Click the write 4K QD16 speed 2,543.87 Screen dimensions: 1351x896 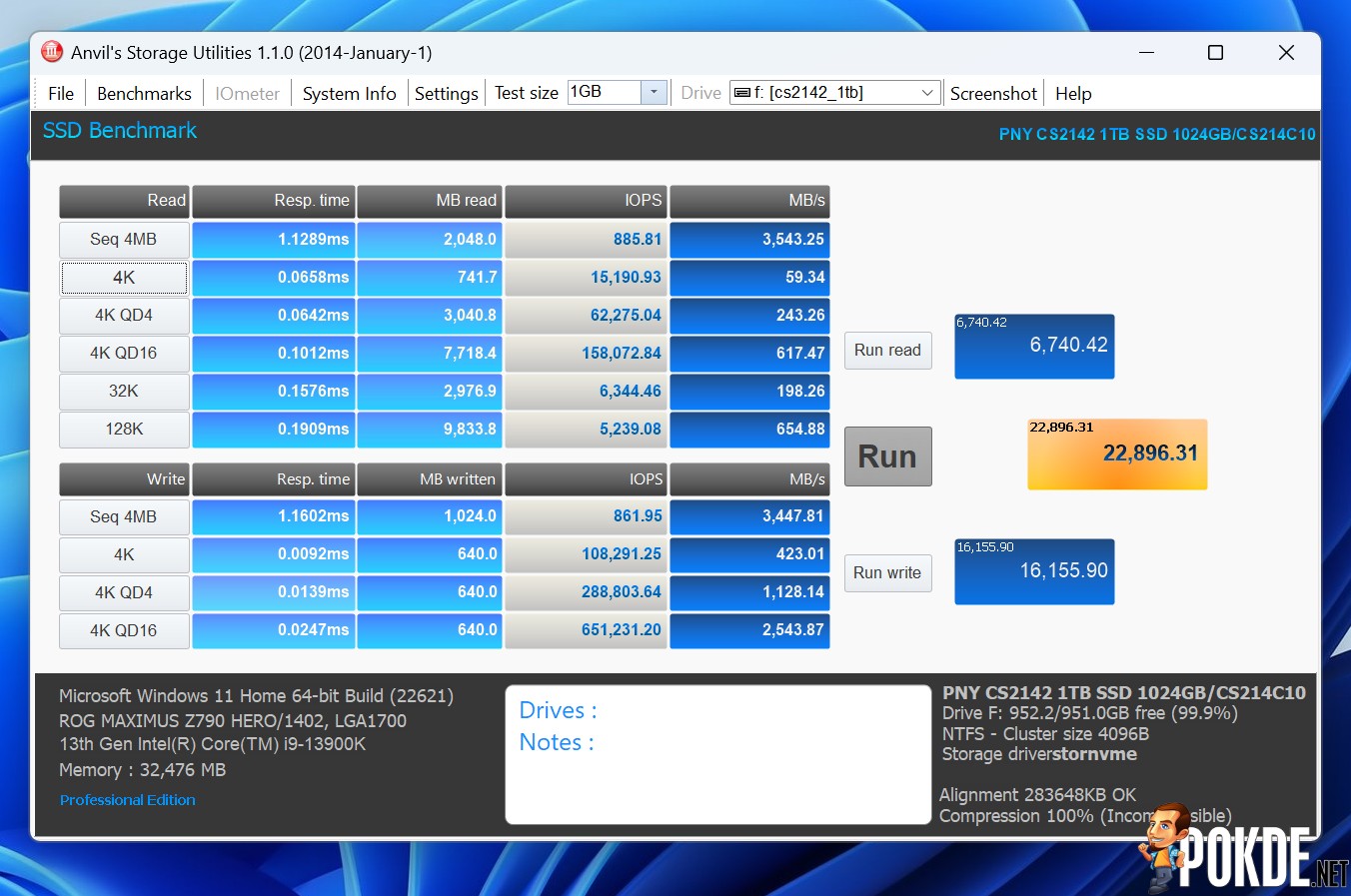coord(749,631)
